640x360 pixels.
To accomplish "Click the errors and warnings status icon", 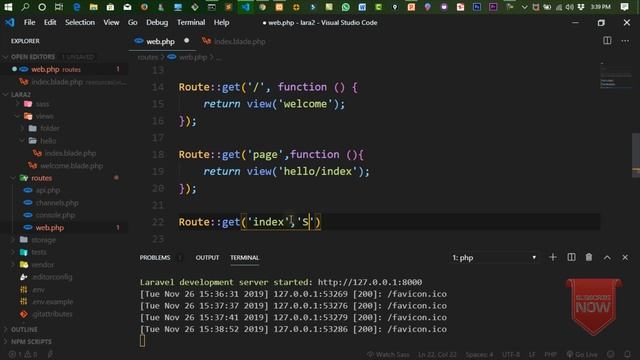I will click(x=24, y=354).
